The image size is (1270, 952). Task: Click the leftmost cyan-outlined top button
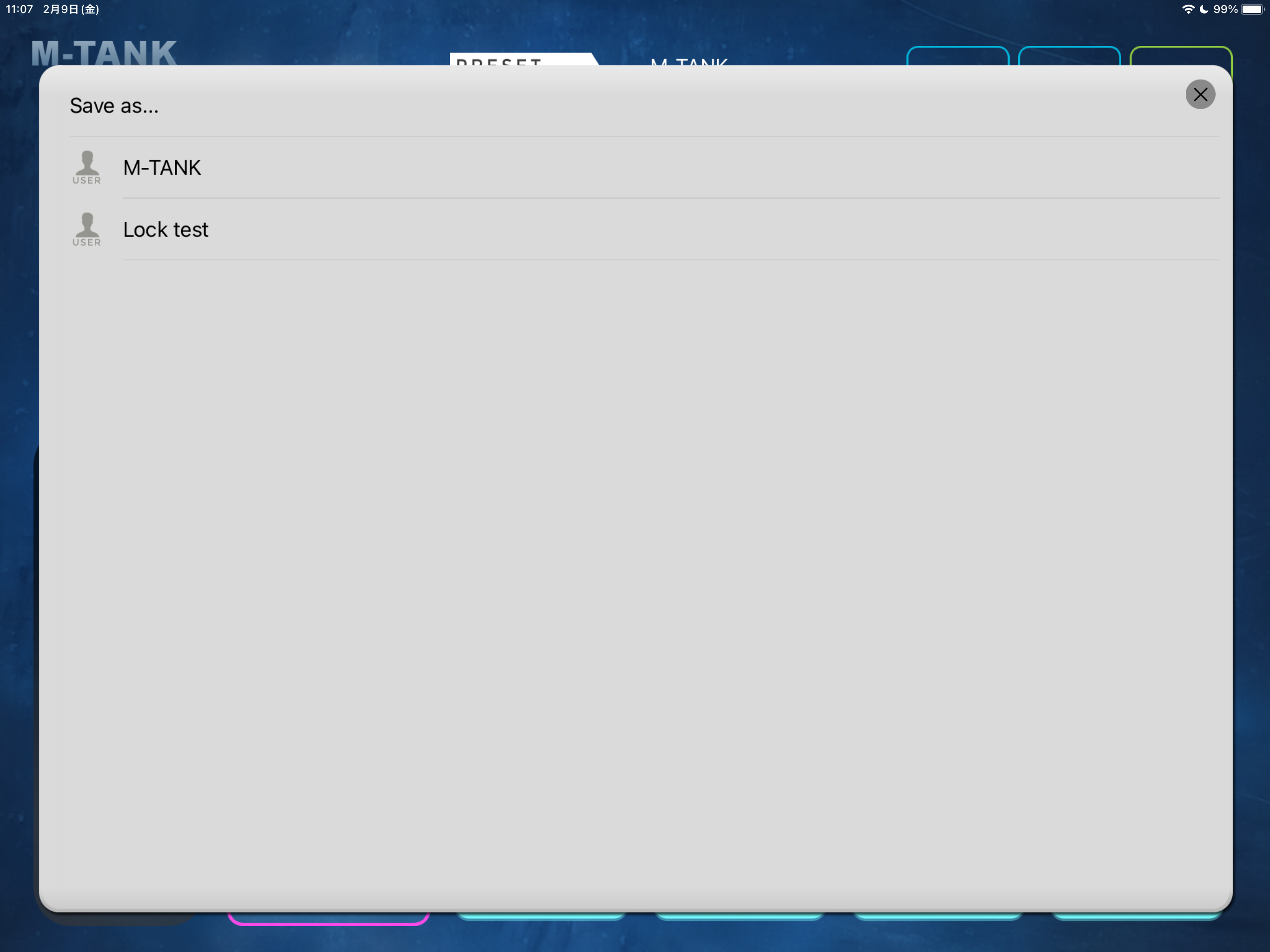click(957, 56)
